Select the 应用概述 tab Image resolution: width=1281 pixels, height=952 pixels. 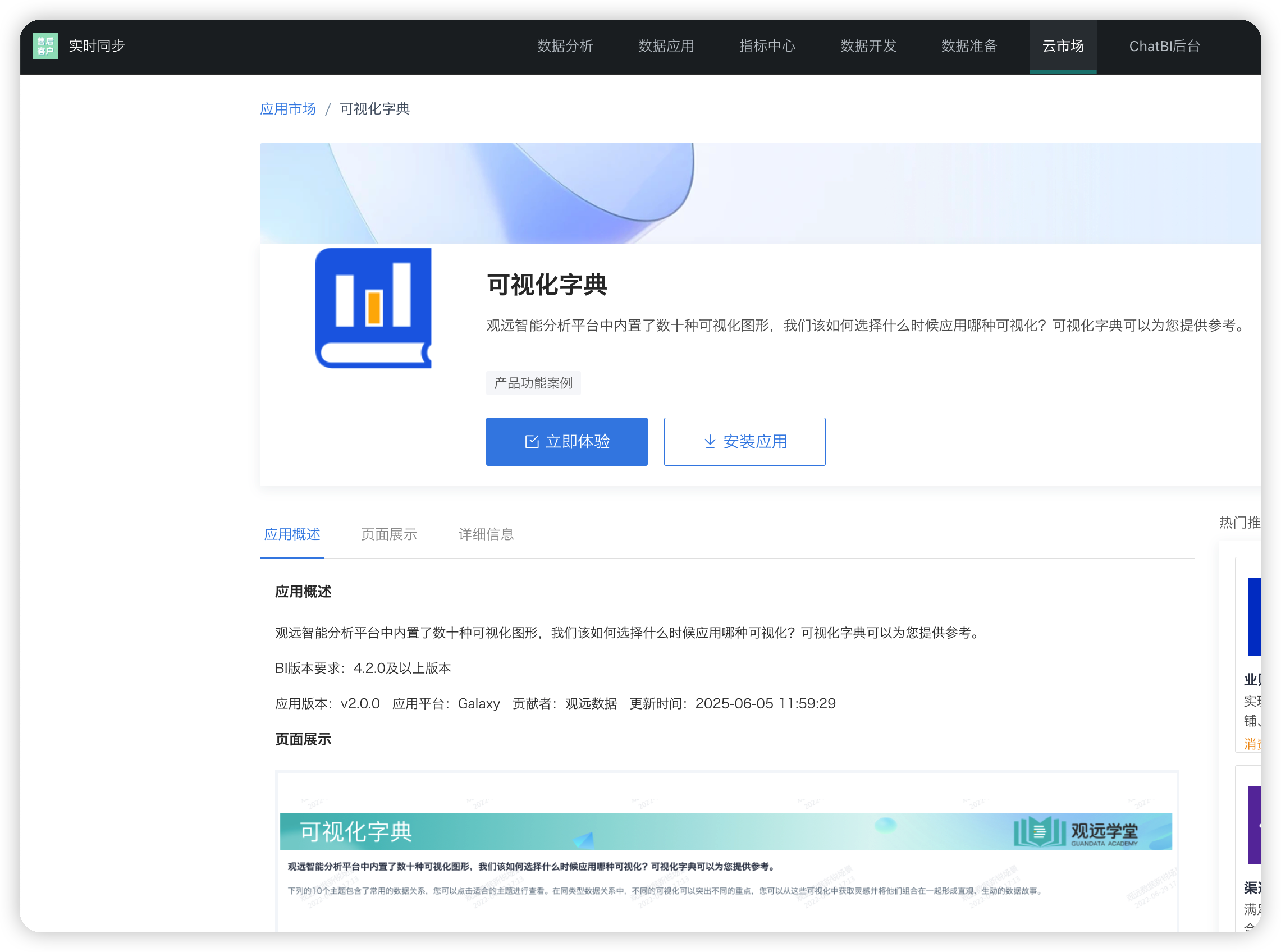pyautogui.click(x=292, y=535)
